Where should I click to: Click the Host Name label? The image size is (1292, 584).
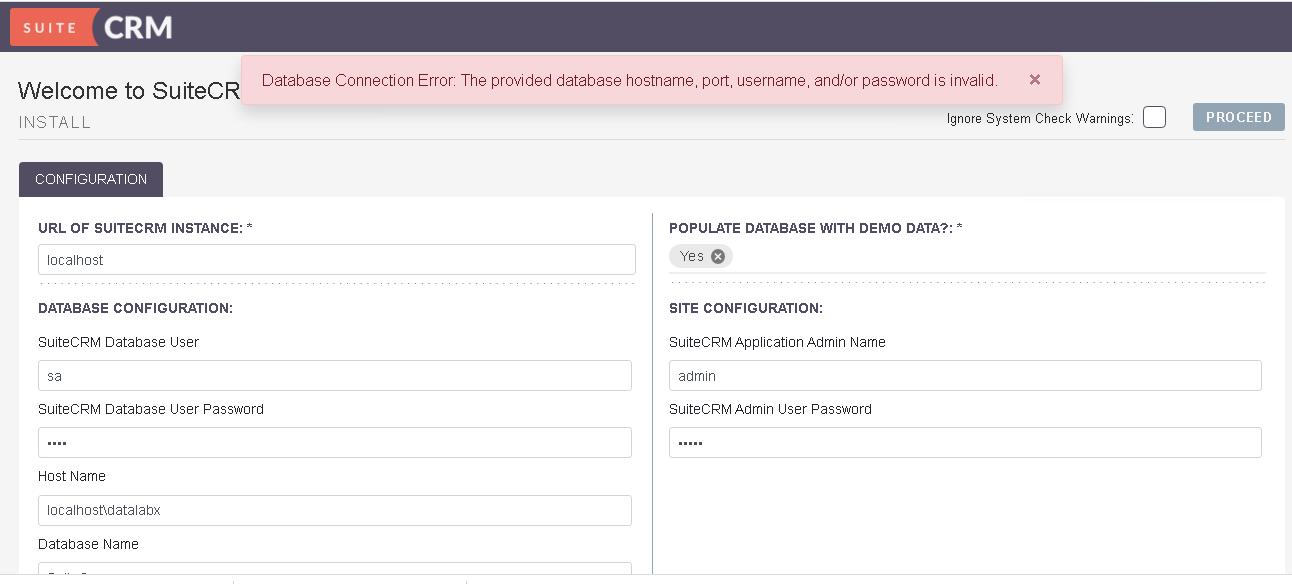click(x=72, y=476)
